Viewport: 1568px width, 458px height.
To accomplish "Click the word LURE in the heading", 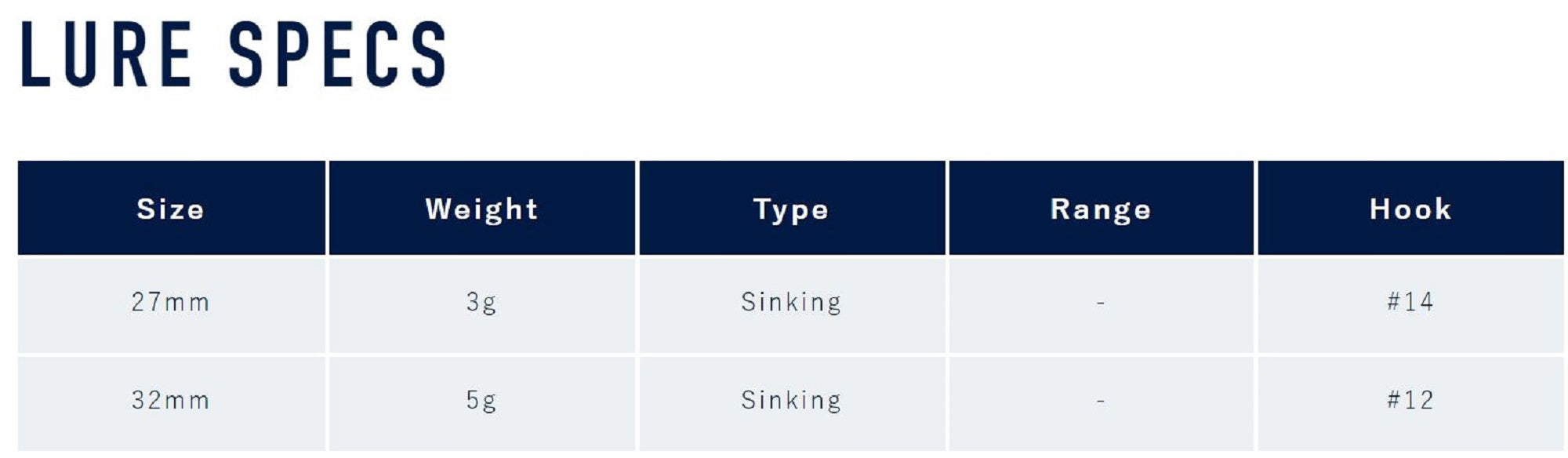I will pos(106,55).
